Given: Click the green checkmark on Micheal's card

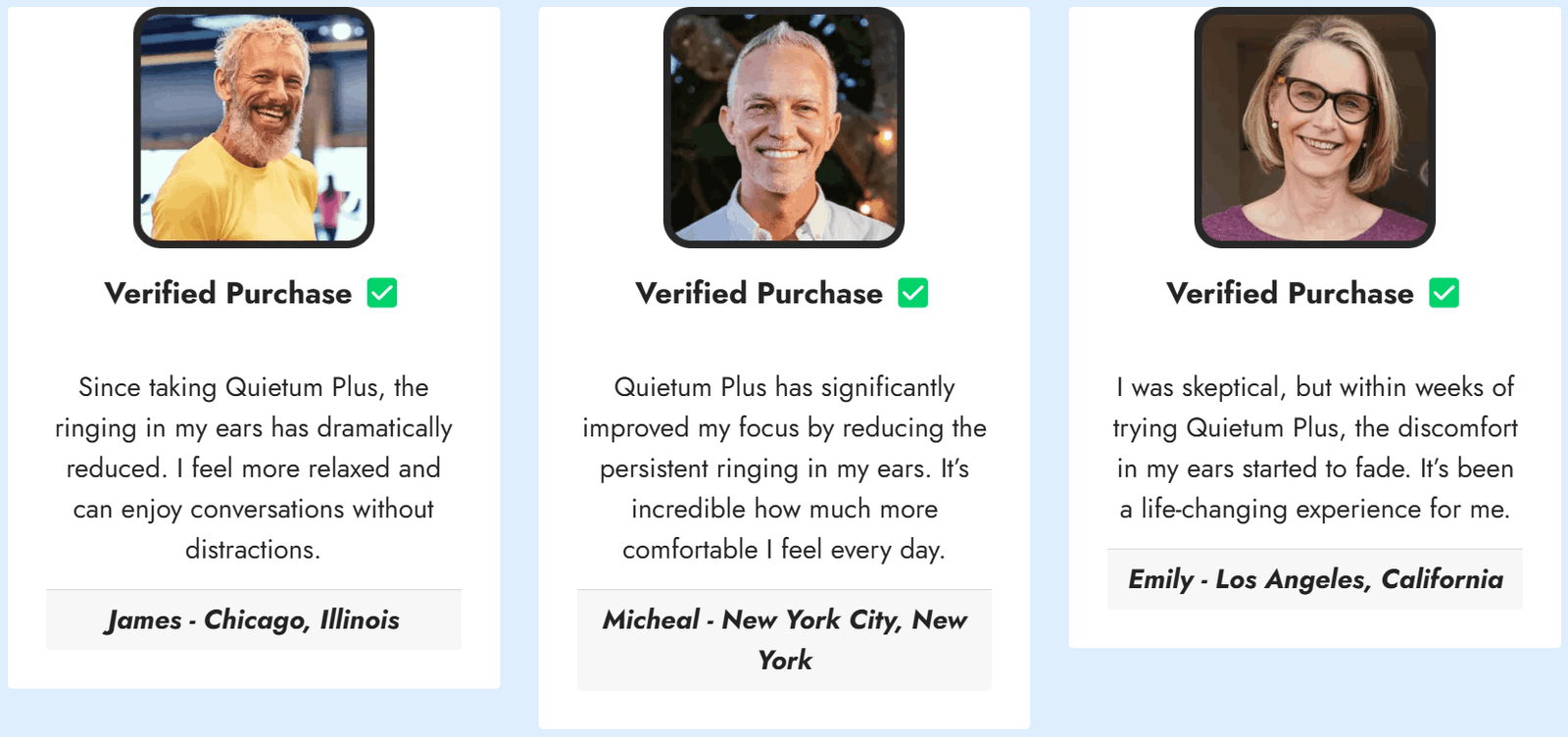Looking at the screenshot, I should (x=913, y=293).
